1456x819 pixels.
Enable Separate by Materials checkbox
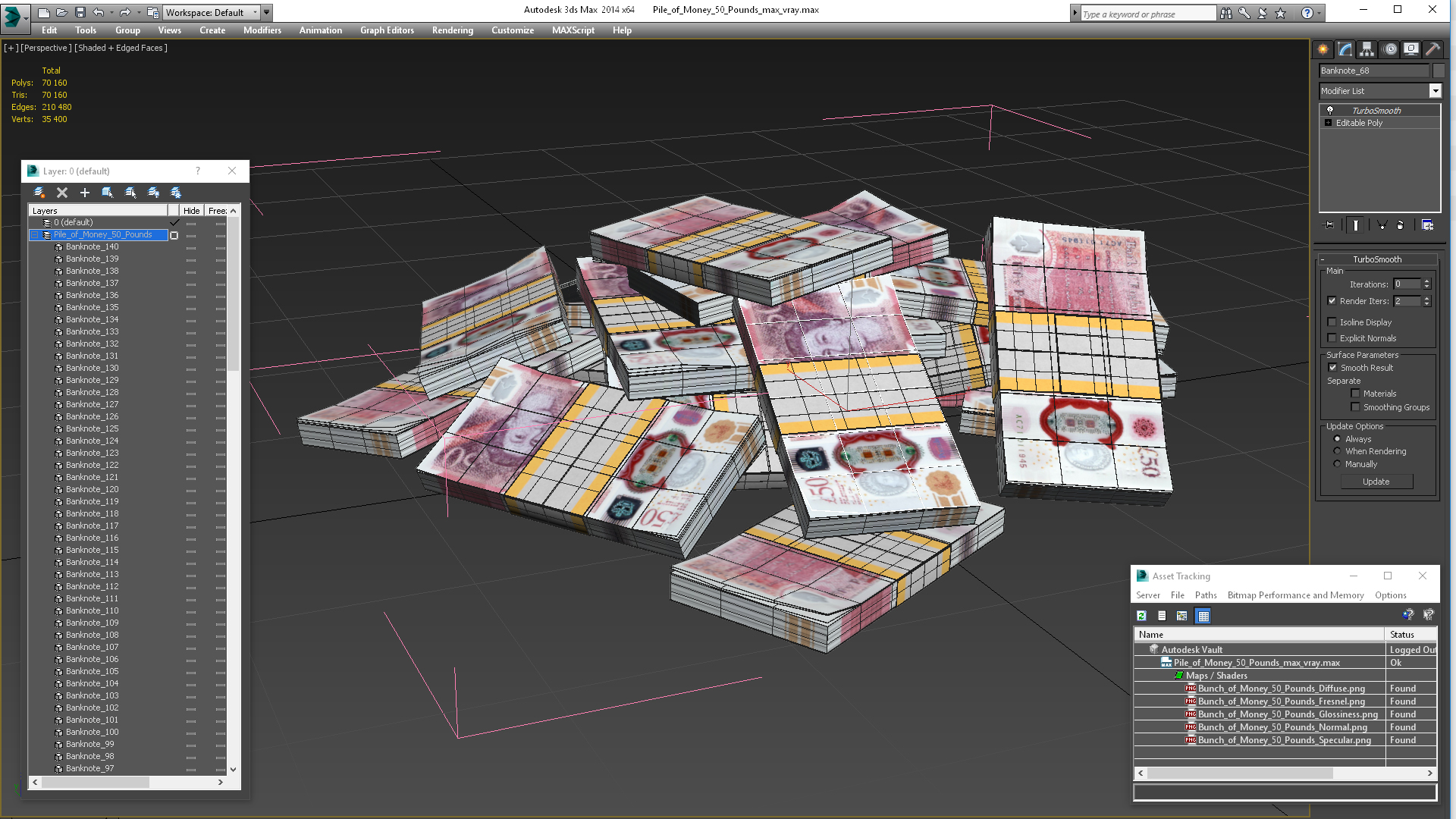click(x=1356, y=394)
